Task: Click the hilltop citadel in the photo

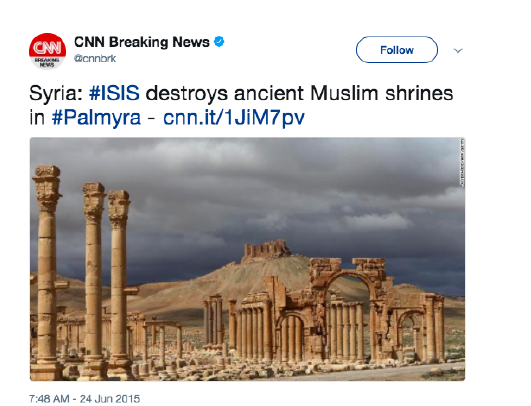Action: coord(266,249)
